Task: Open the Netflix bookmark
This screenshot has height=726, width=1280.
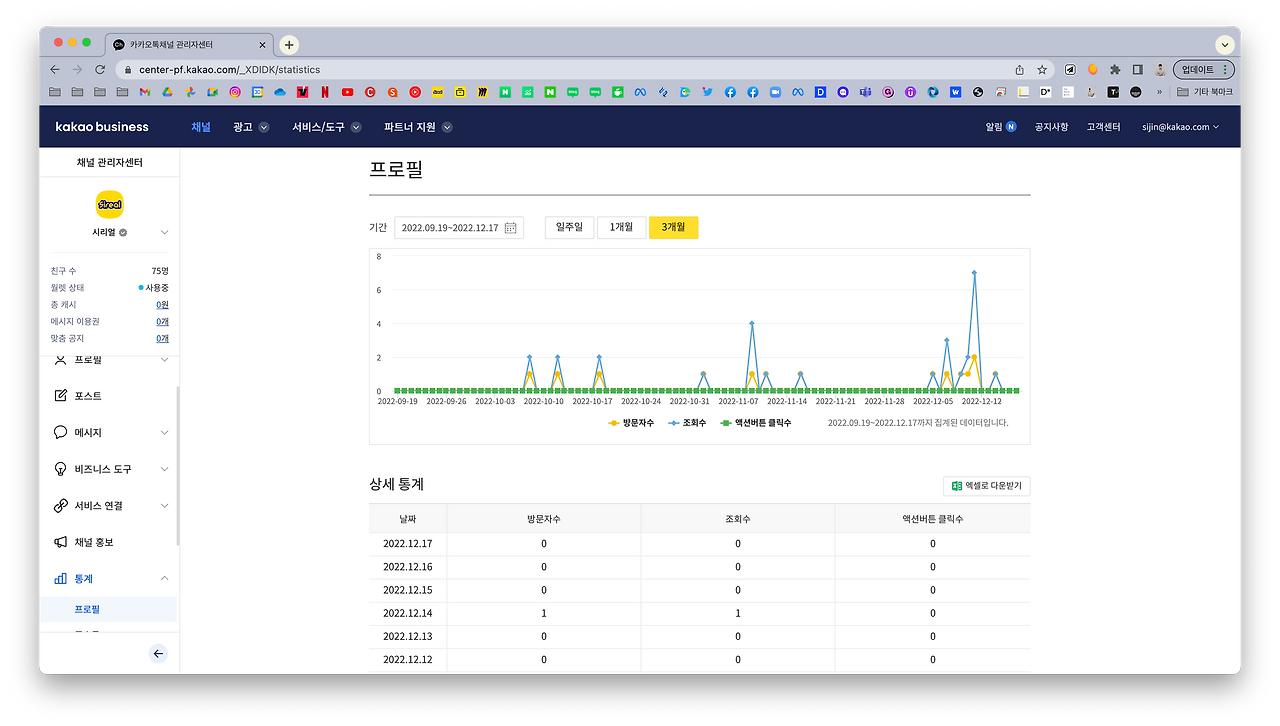Action: click(x=324, y=92)
